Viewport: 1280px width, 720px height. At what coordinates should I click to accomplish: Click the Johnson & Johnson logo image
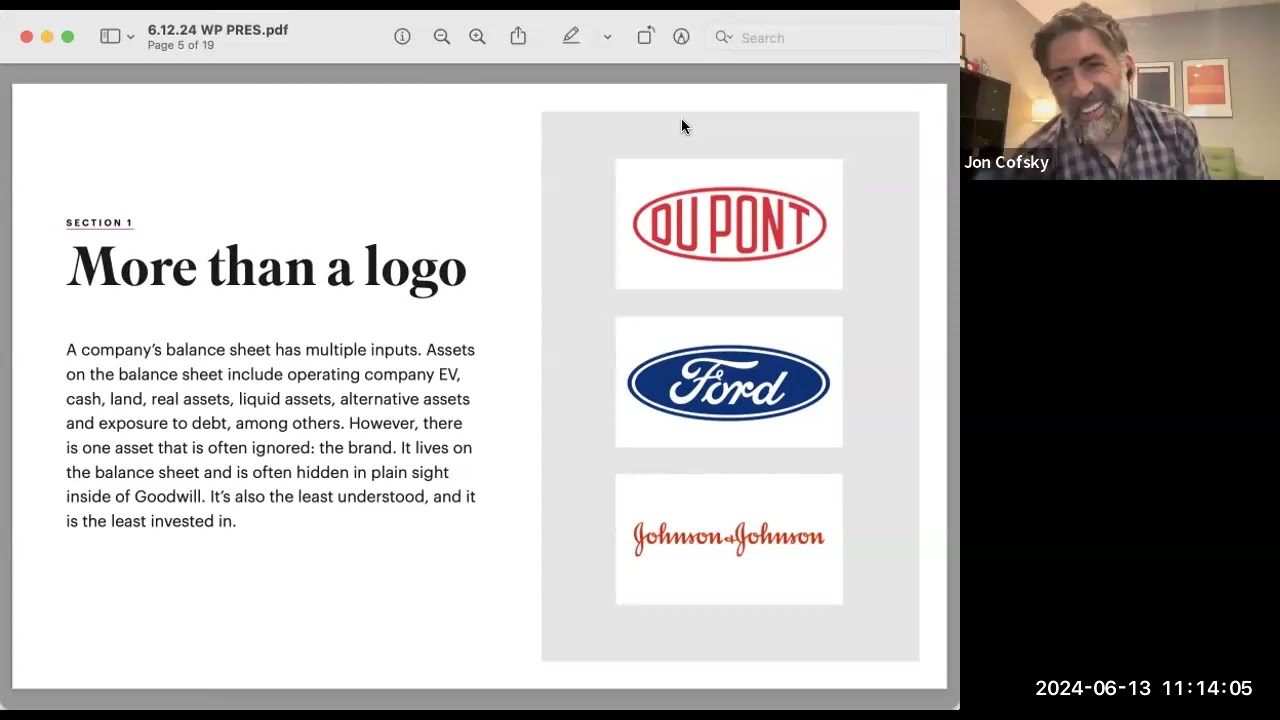[x=729, y=539]
